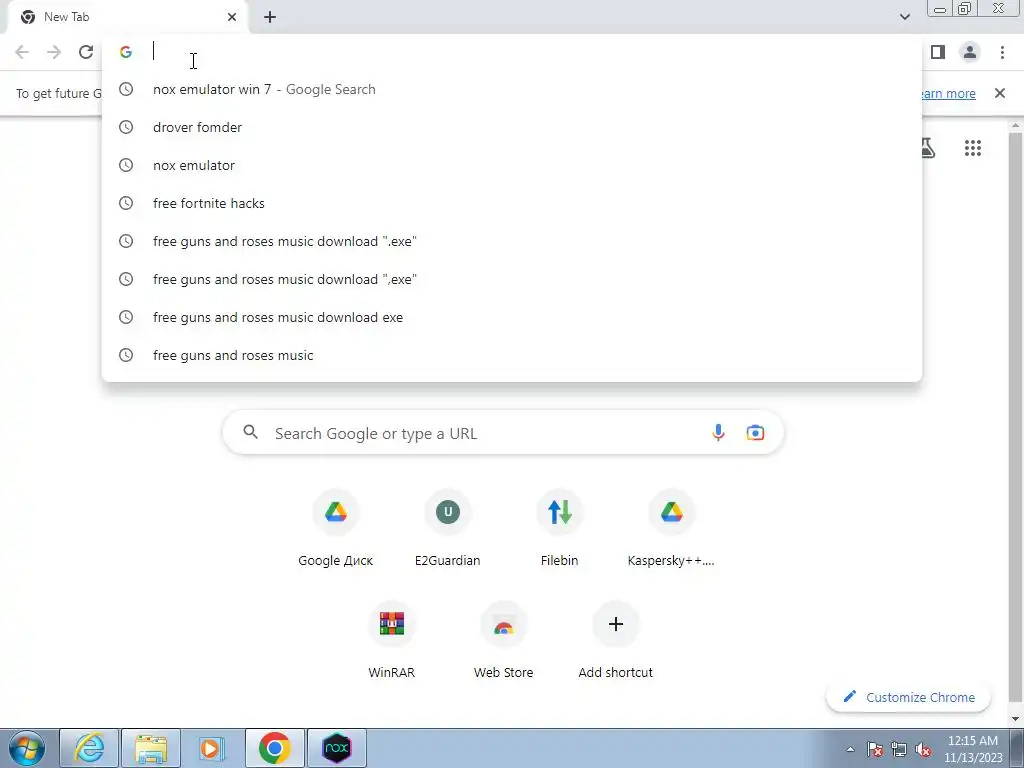
Task: Click the back navigation arrow
Action: 22,52
